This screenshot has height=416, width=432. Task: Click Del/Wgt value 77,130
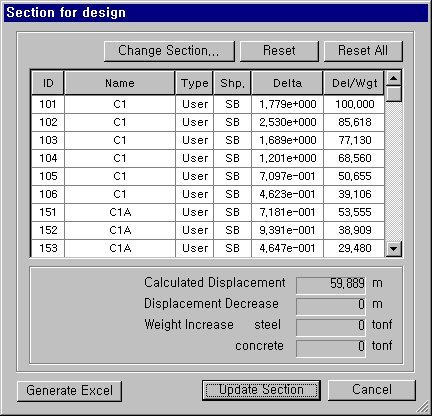pos(354,140)
